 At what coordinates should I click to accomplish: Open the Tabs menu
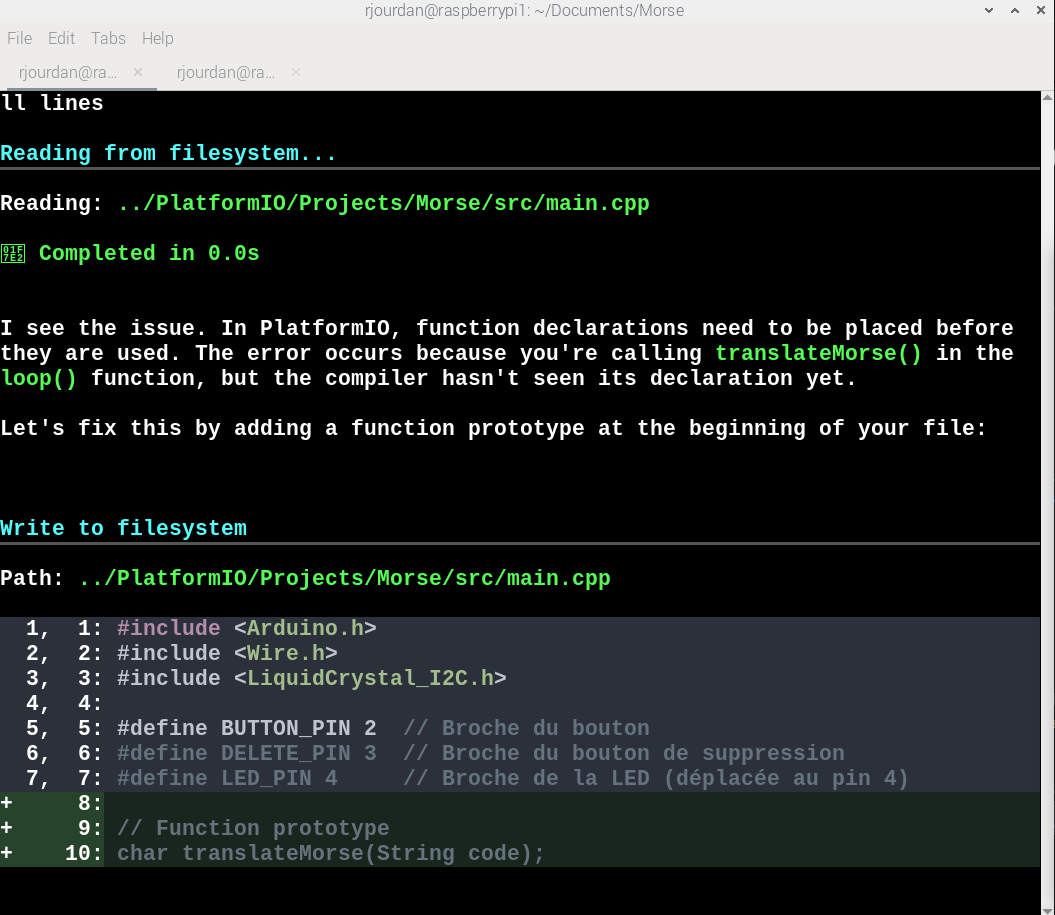click(x=108, y=38)
